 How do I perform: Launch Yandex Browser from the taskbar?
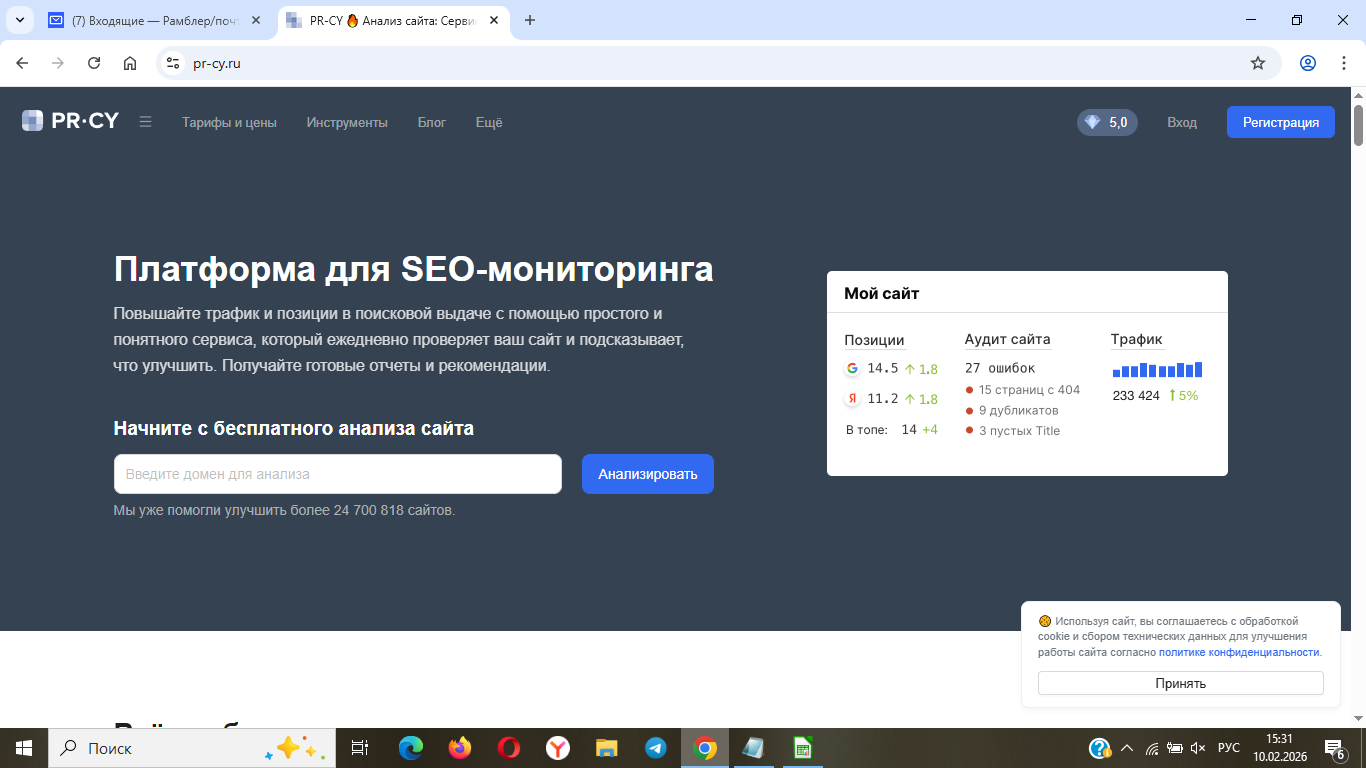coord(558,748)
